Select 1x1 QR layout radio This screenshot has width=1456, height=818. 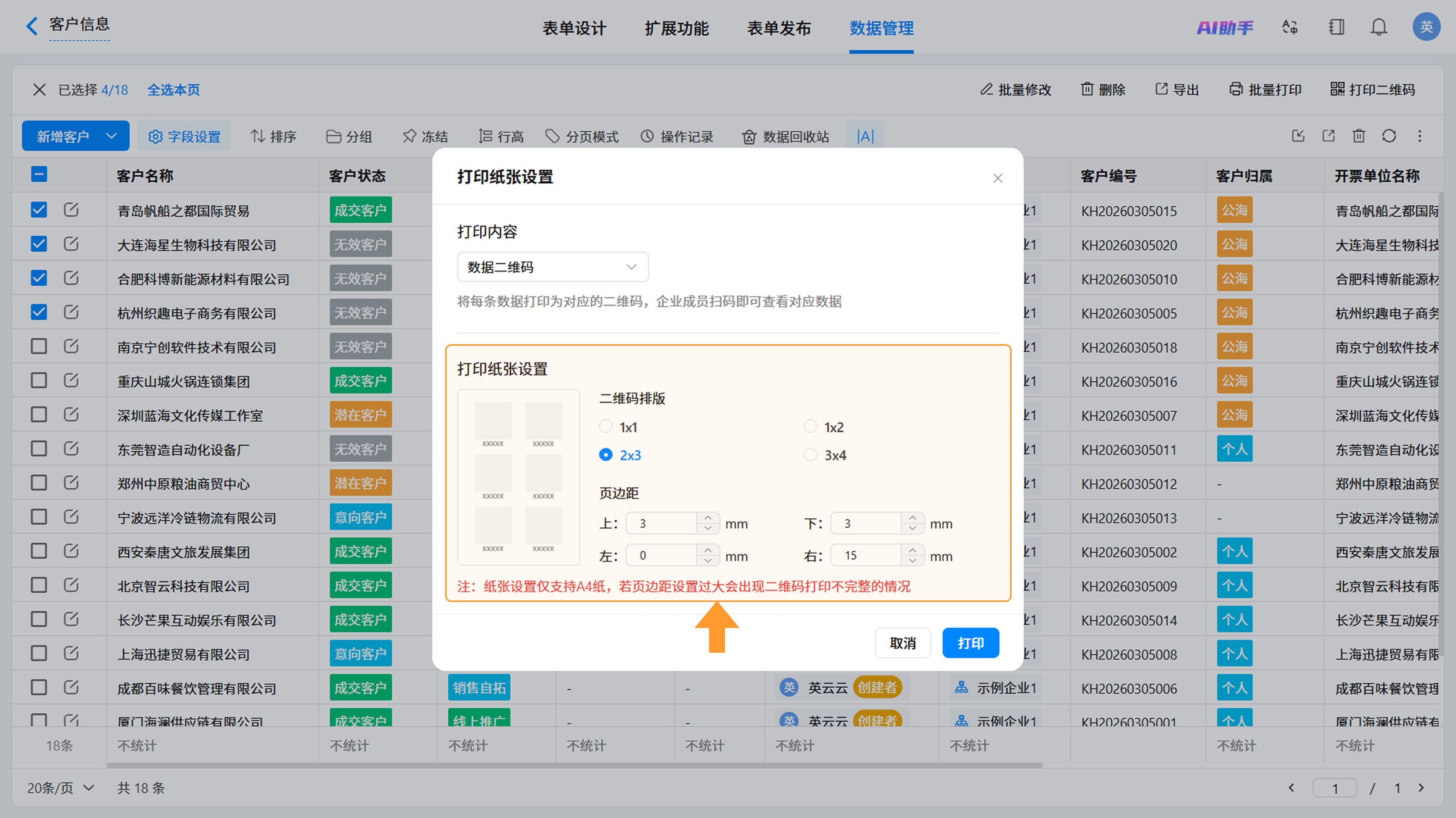pos(606,426)
